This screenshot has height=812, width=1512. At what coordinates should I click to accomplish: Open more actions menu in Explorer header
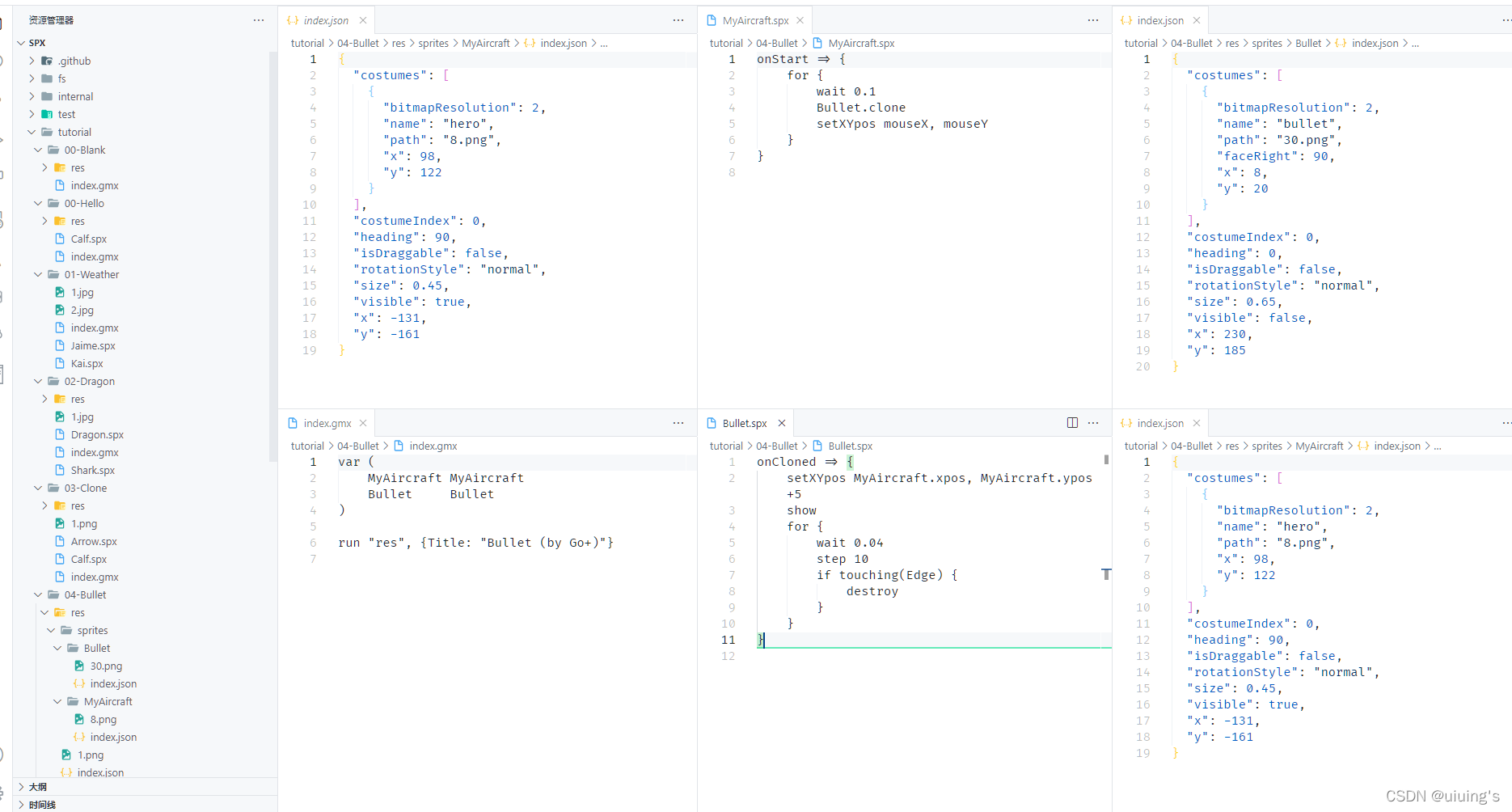[x=259, y=20]
